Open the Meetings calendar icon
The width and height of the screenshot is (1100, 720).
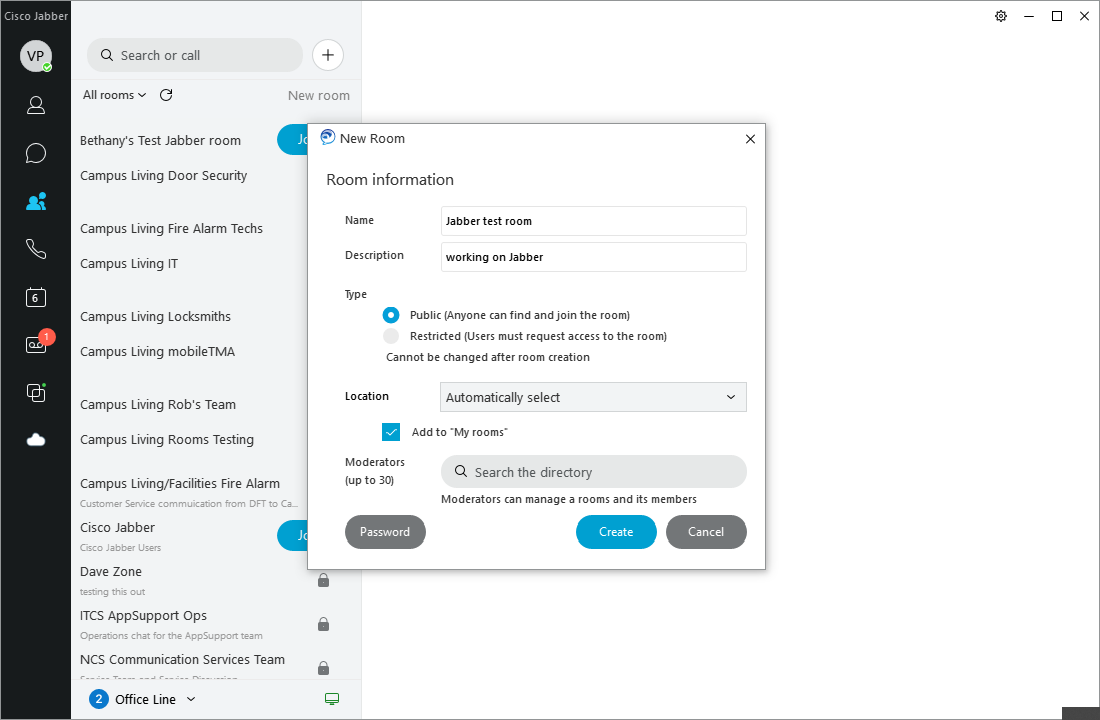tap(36, 297)
